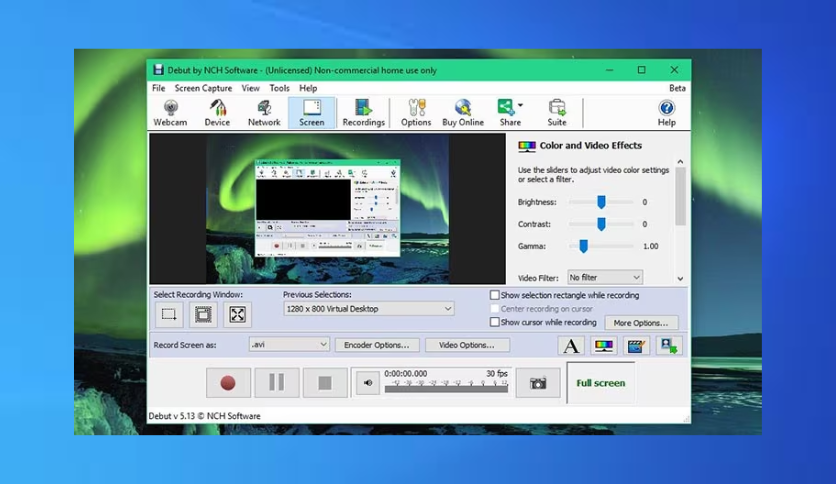
Task: Click the audio level meter bar
Action: pyautogui.click(x=446, y=389)
